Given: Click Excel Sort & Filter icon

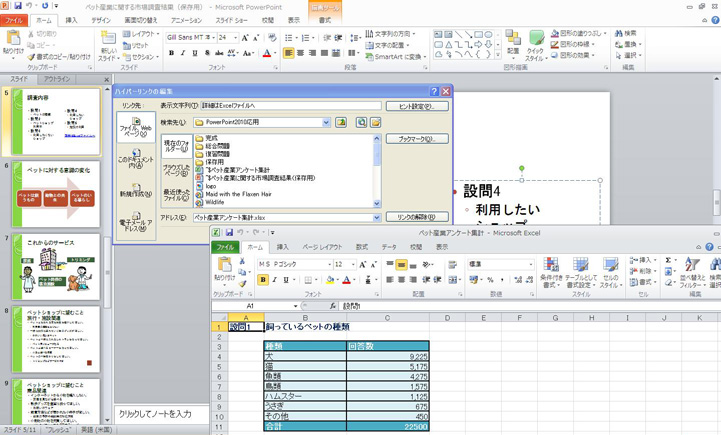Looking at the screenshot, I should pos(692,265).
